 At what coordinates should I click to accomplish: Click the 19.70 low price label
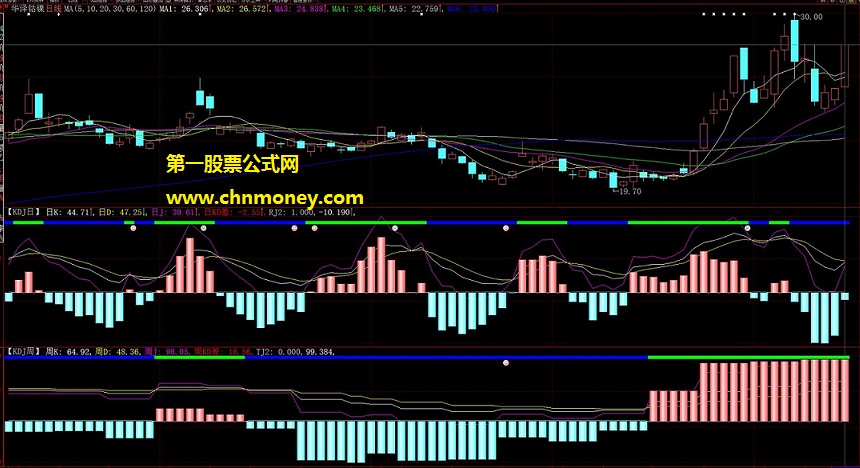point(630,191)
